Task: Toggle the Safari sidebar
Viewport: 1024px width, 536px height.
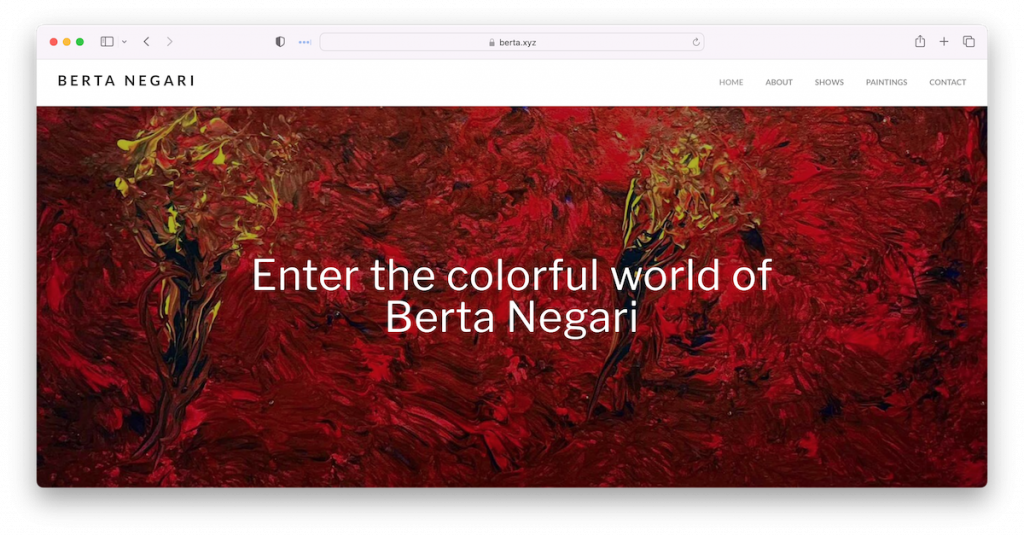Action: coord(107,42)
